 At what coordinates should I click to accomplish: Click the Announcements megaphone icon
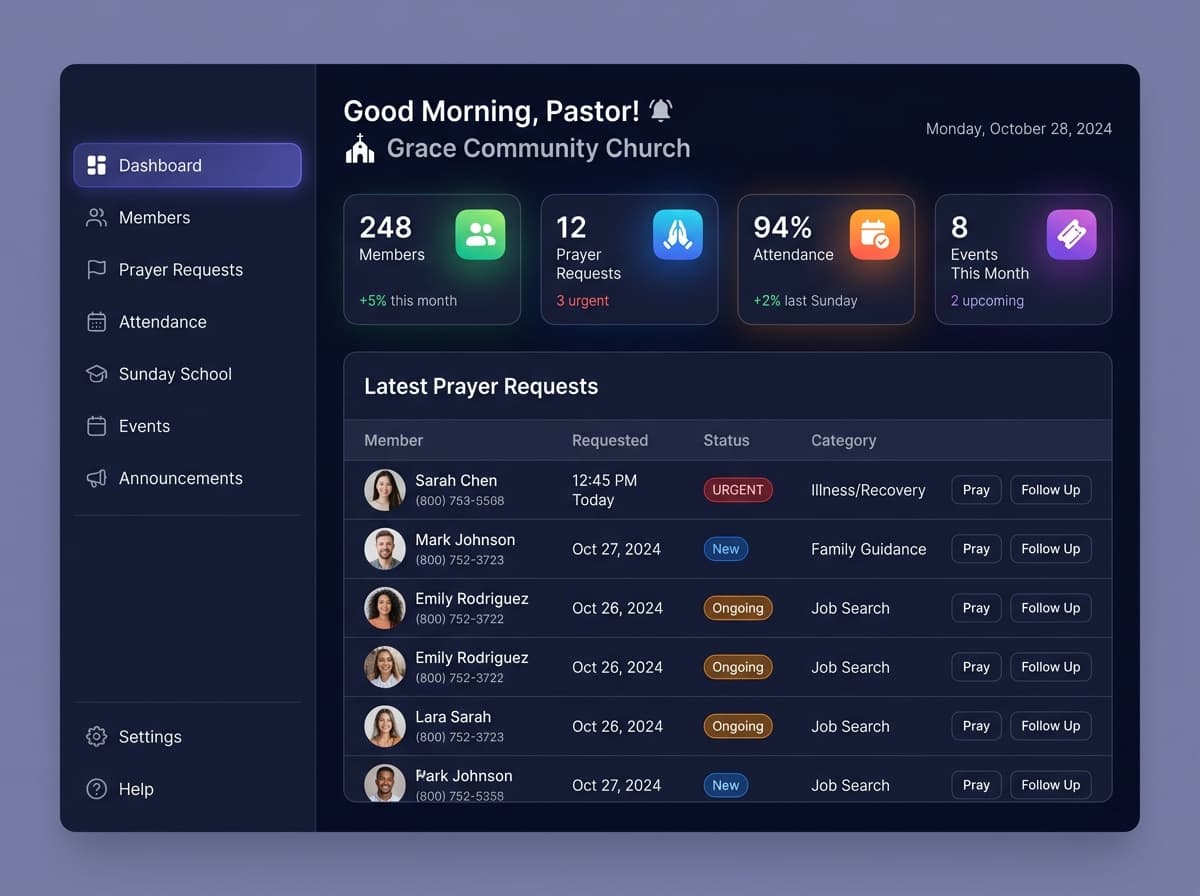[96, 477]
